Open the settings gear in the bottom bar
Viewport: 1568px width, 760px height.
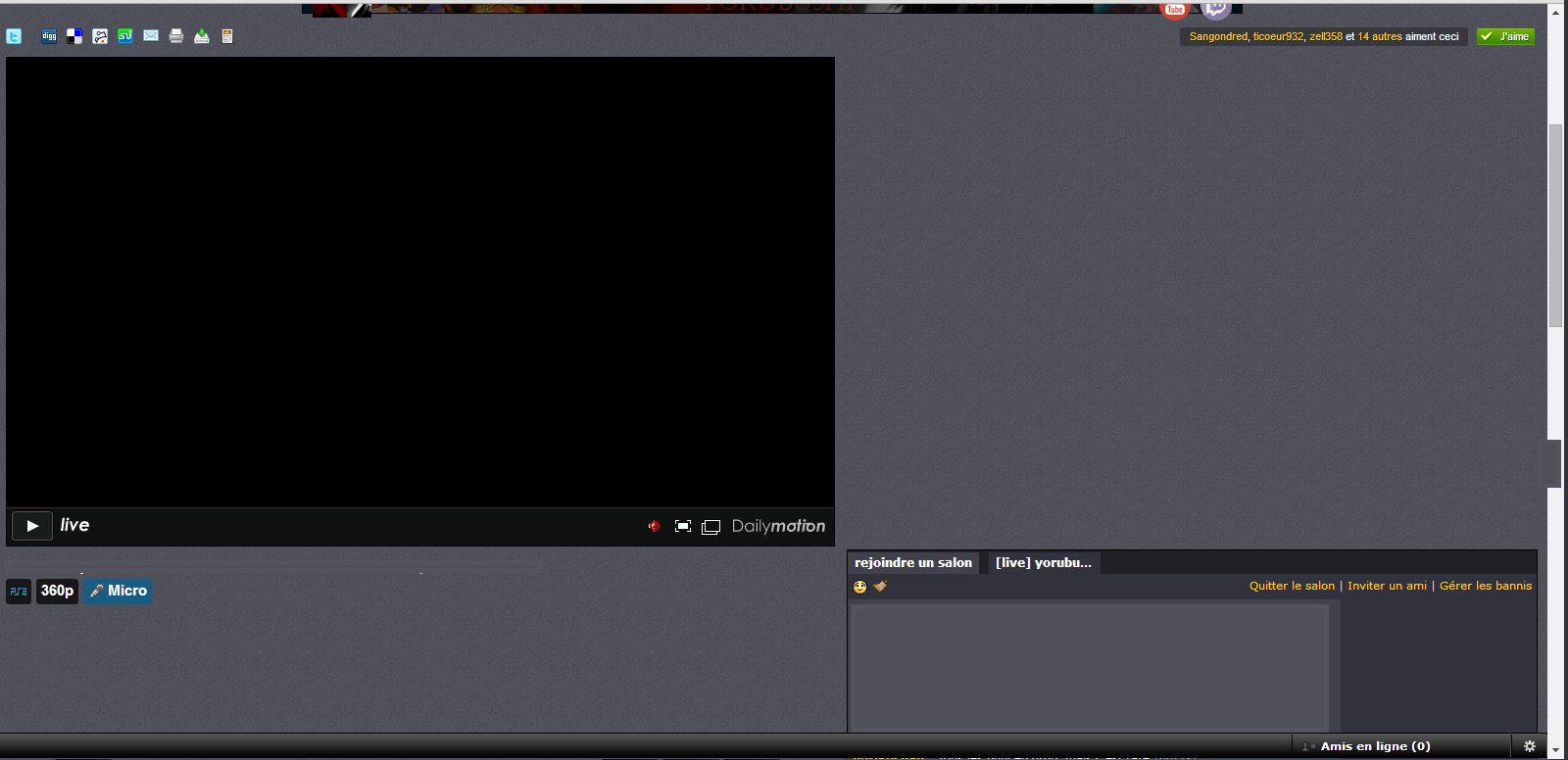tap(1529, 746)
